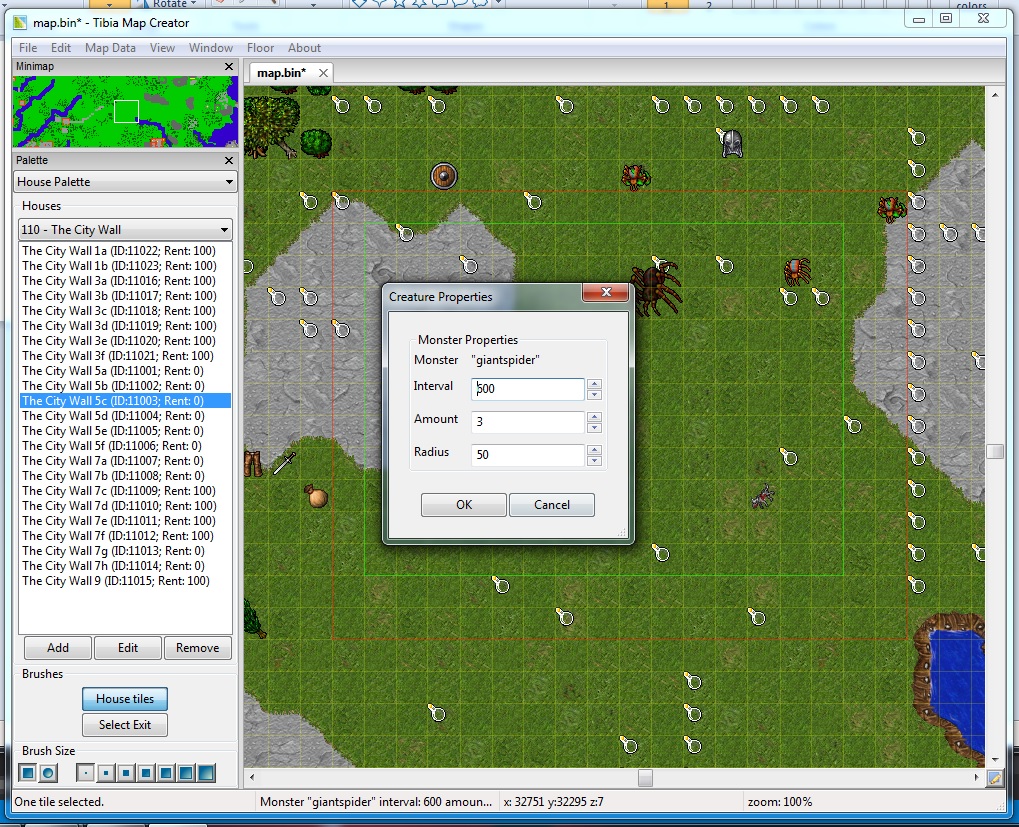Select the brown bag item on the map
The width and height of the screenshot is (1019, 827).
pos(316,496)
